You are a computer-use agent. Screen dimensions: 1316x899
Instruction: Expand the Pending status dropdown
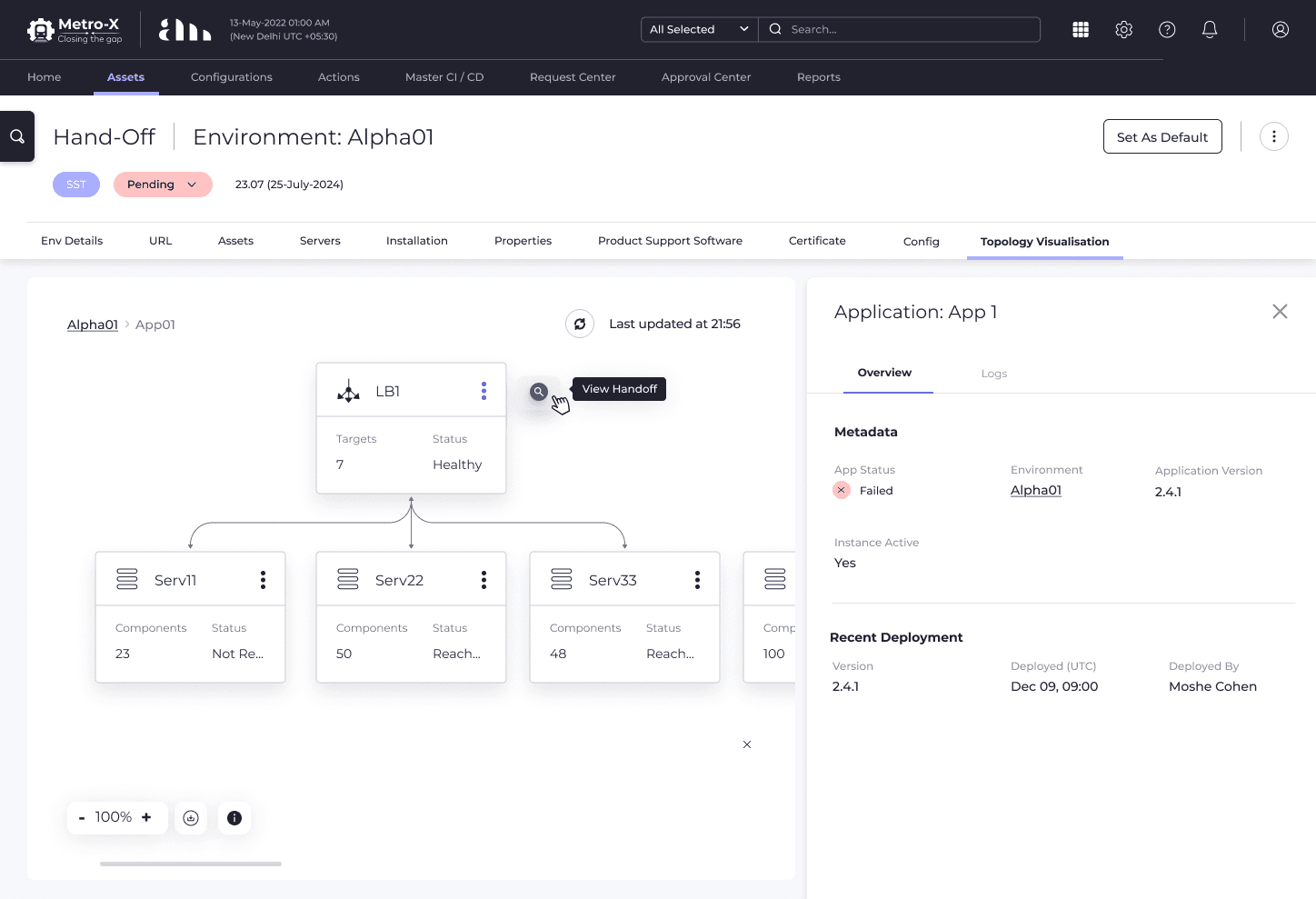point(163,185)
